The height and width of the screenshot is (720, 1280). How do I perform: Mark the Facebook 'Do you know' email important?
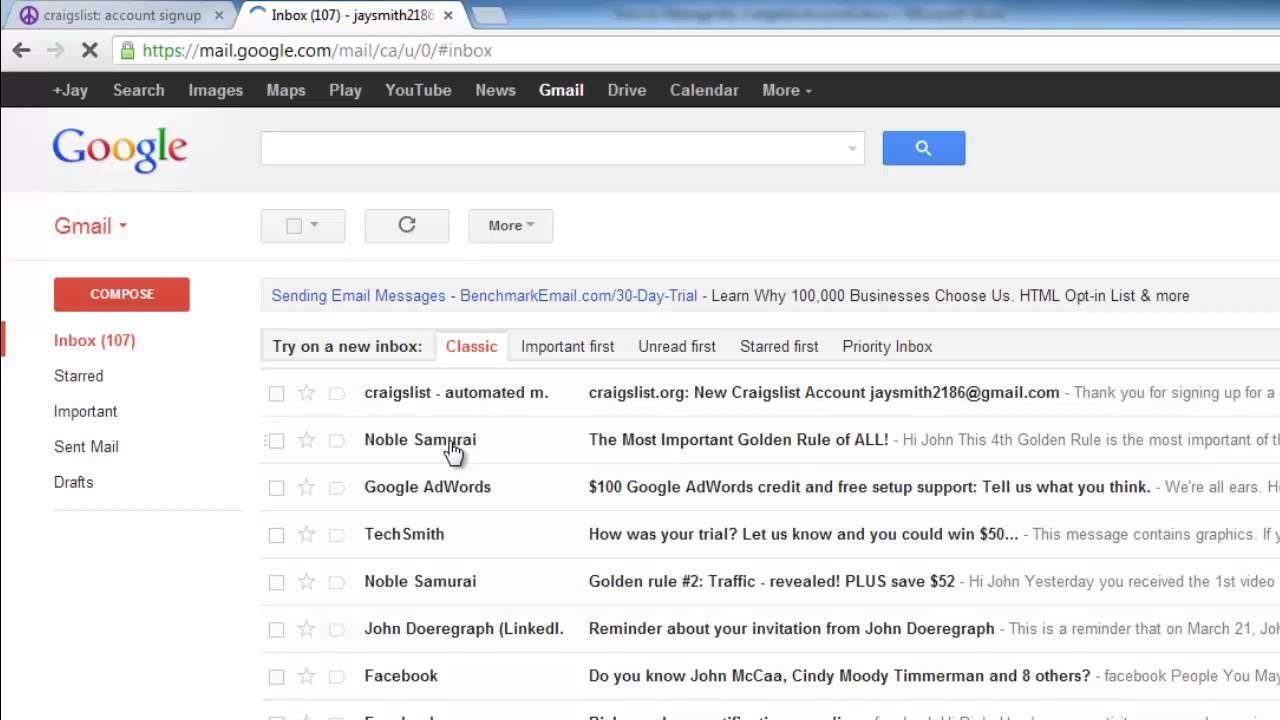[x=337, y=676]
